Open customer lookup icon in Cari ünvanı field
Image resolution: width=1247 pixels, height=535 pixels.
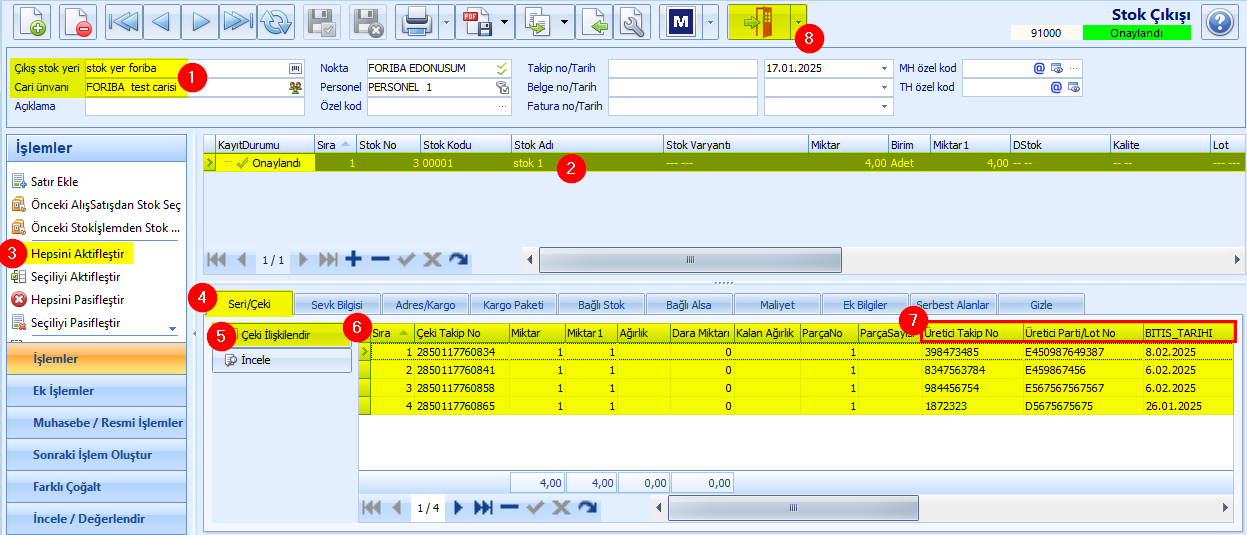coord(295,87)
